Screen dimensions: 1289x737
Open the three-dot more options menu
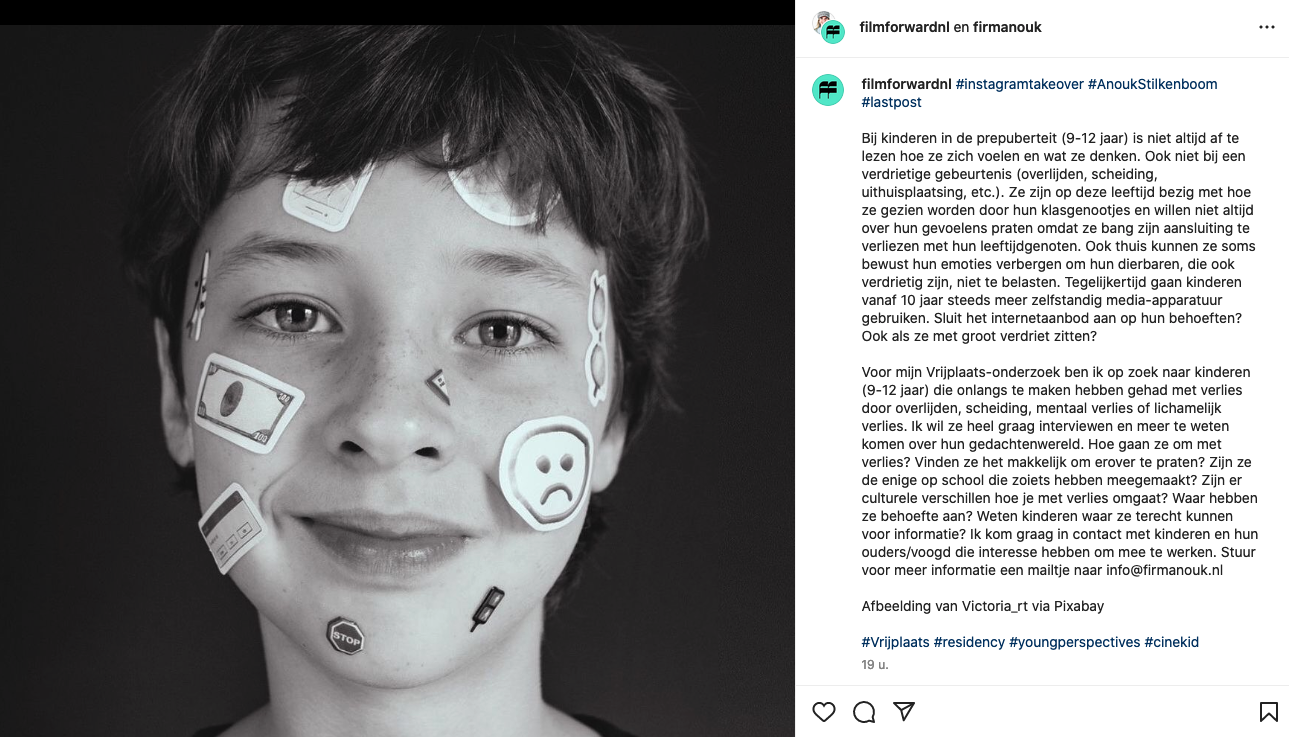pyautogui.click(x=1267, y=27)
